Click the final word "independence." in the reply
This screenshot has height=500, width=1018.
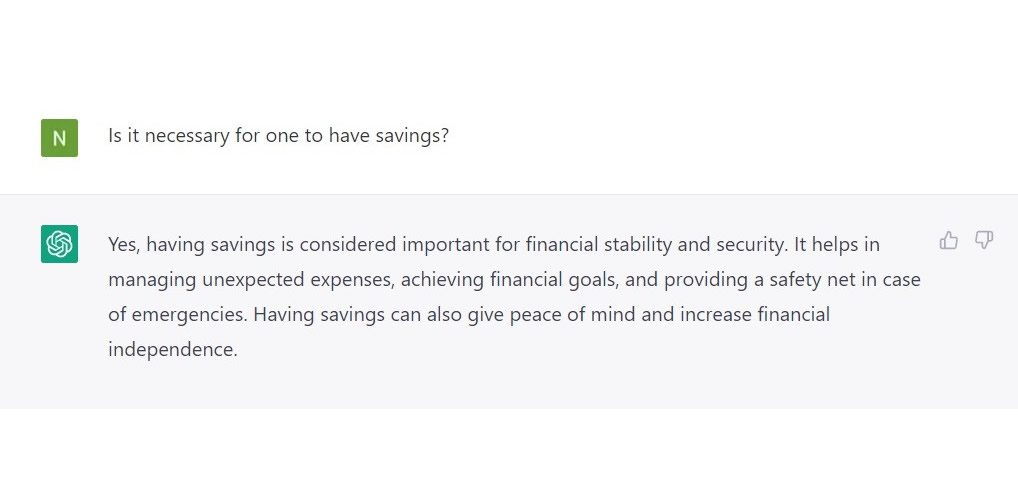[x=173, y=351]
